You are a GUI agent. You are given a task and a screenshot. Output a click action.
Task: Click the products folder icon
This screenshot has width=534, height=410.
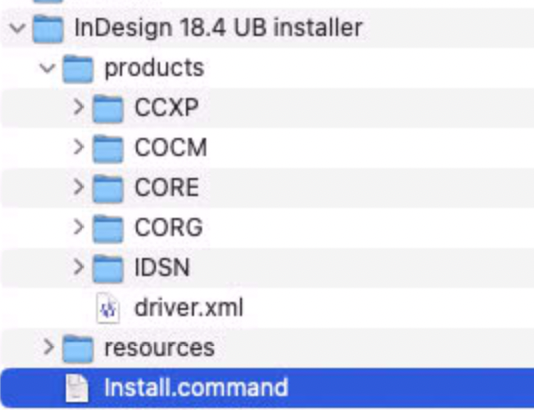tap(78, 69)
